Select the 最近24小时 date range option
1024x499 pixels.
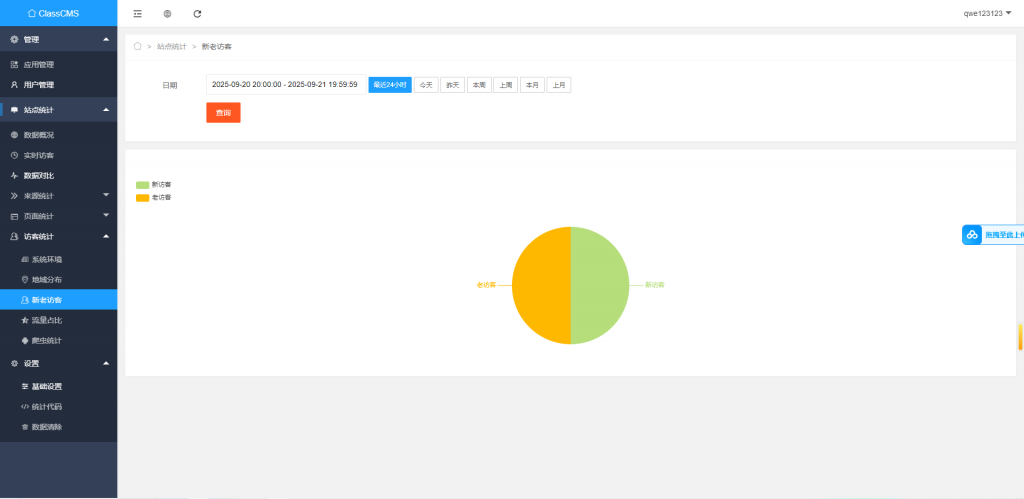pos(390,85)
